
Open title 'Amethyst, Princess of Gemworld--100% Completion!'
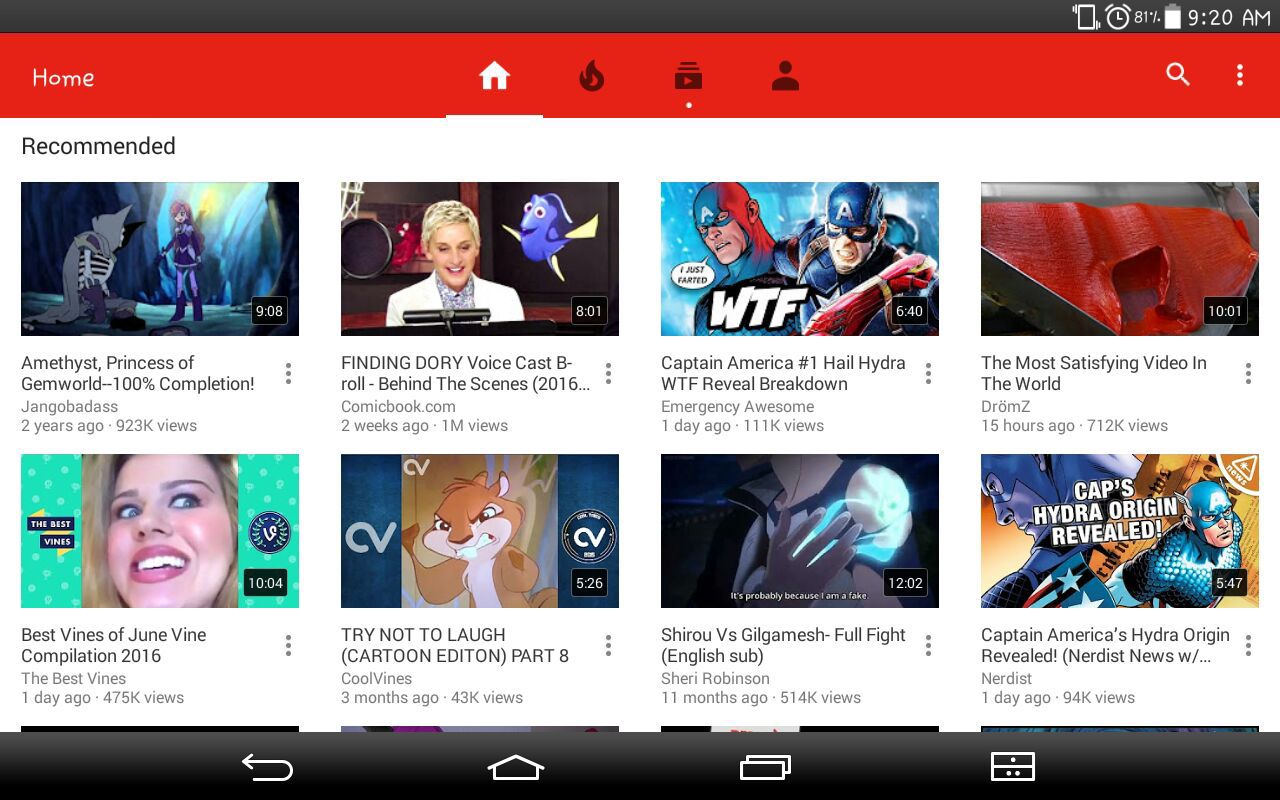(138, 373)
